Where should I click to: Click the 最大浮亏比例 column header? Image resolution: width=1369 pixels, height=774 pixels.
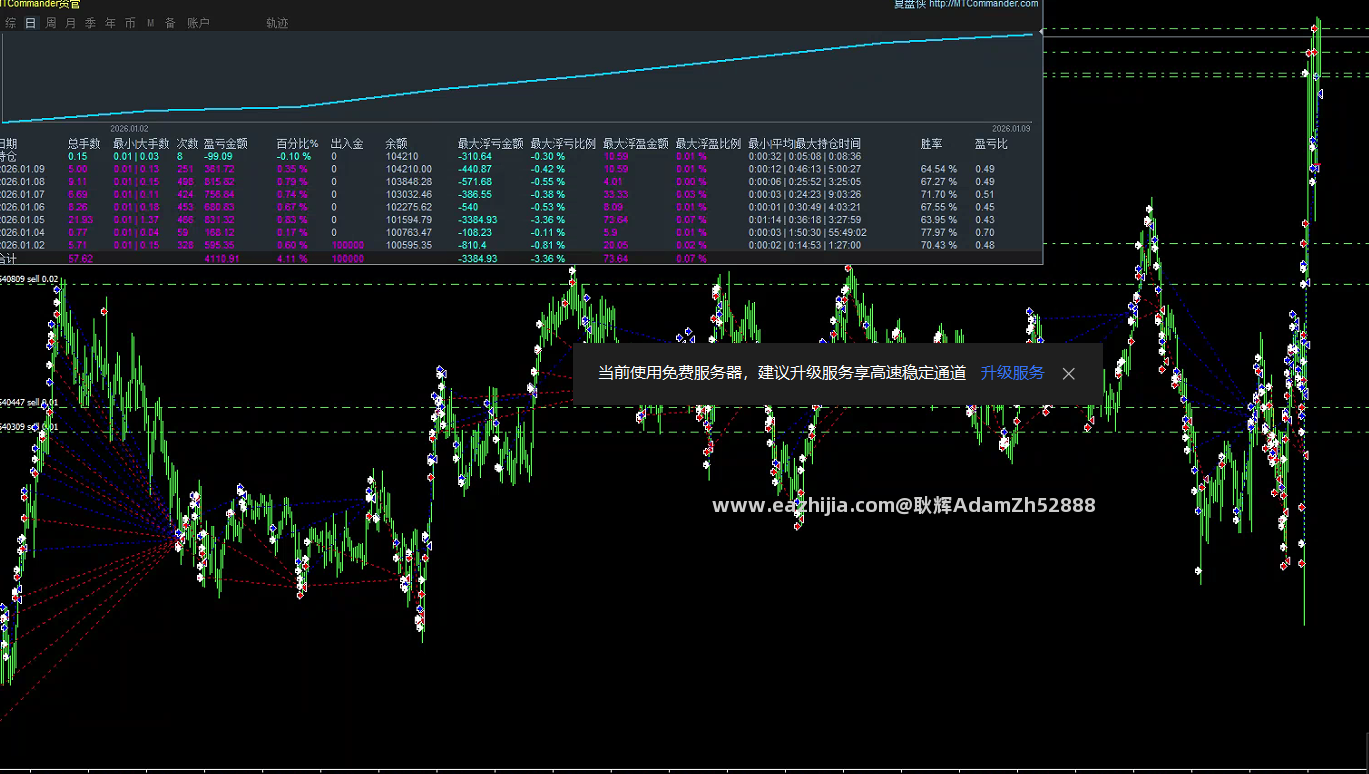point(563,144)
